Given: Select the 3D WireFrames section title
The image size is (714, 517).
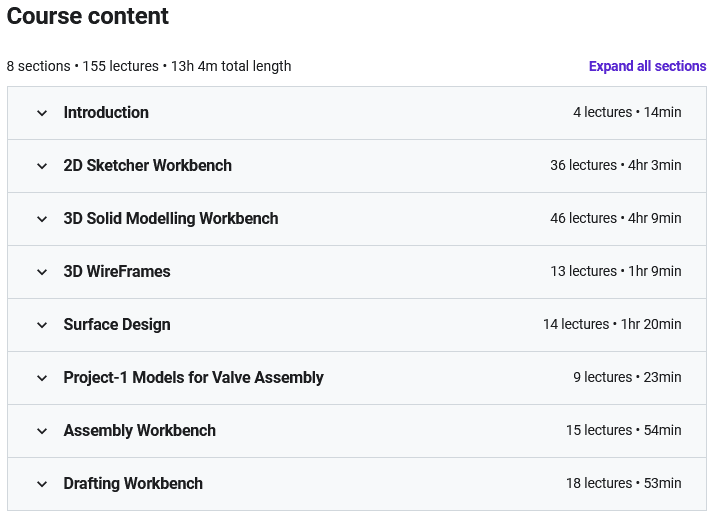Looking at the screenshot, I should [117, 271].
